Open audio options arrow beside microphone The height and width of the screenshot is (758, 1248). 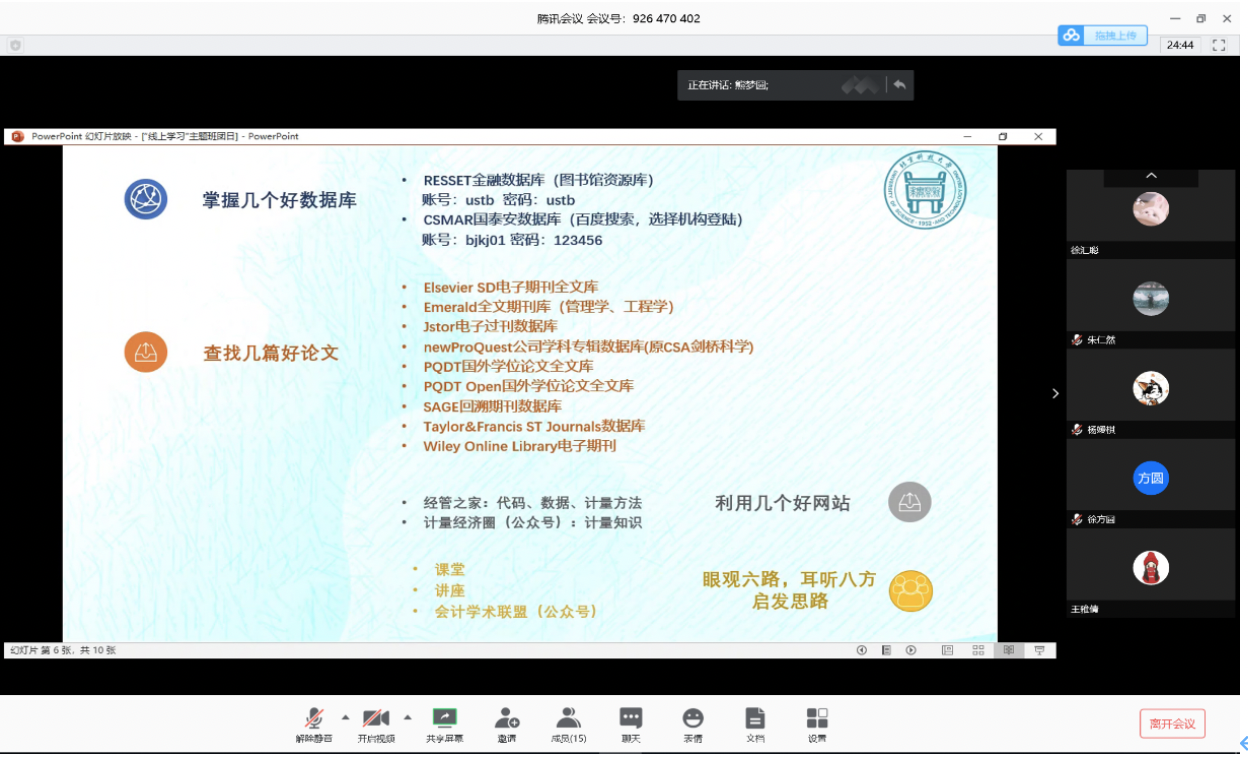345,717
